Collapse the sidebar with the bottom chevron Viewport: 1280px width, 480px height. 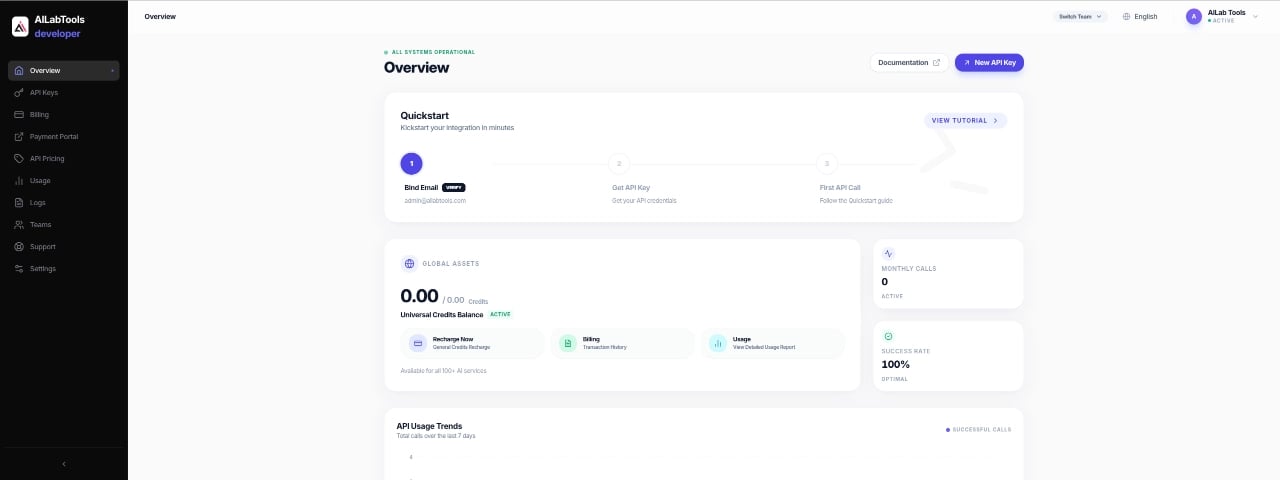click(x=64, y=463)
